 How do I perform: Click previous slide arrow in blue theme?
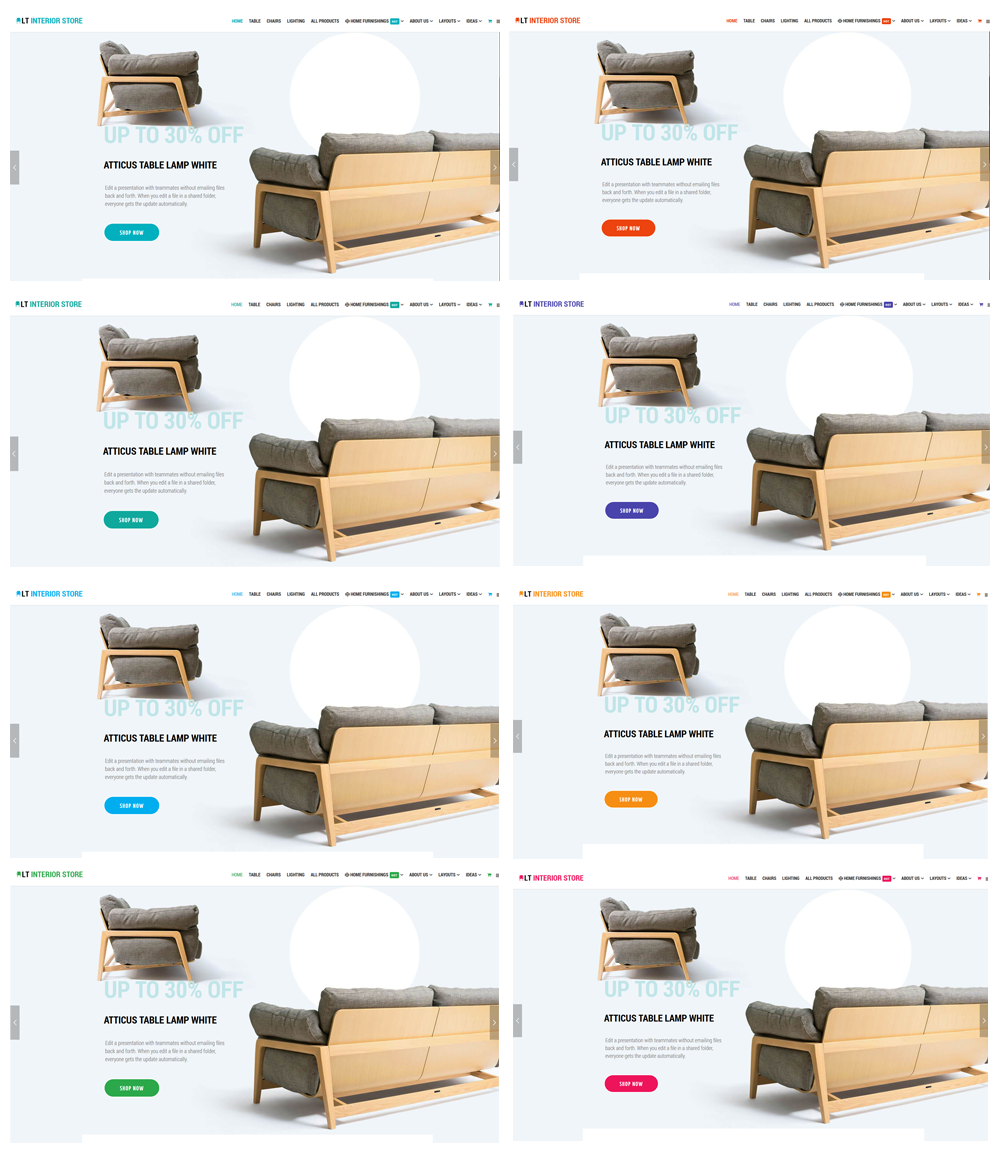[14, 741]
